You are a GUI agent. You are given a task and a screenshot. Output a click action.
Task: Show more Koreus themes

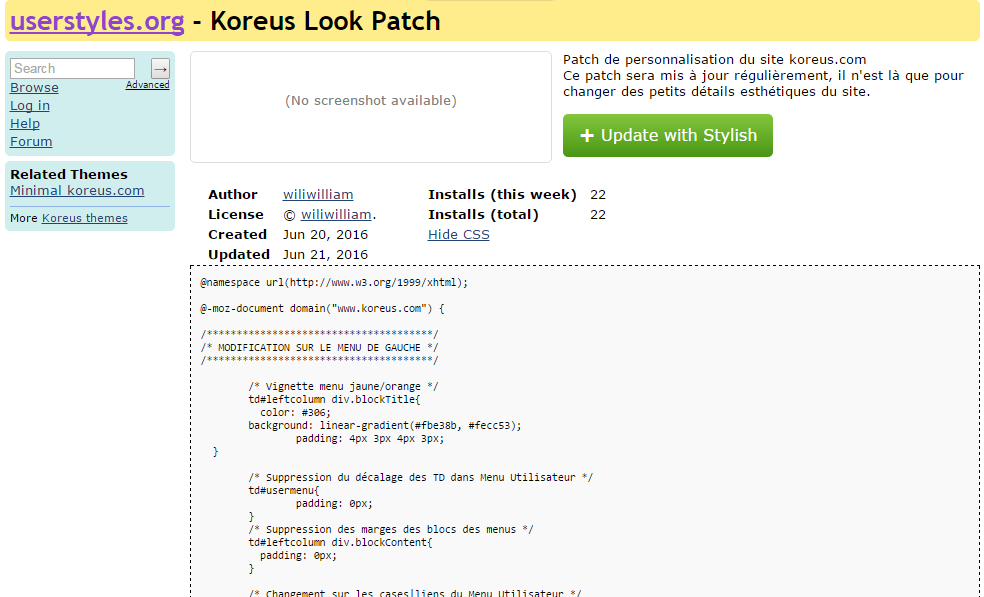click(x=84, y=218)
